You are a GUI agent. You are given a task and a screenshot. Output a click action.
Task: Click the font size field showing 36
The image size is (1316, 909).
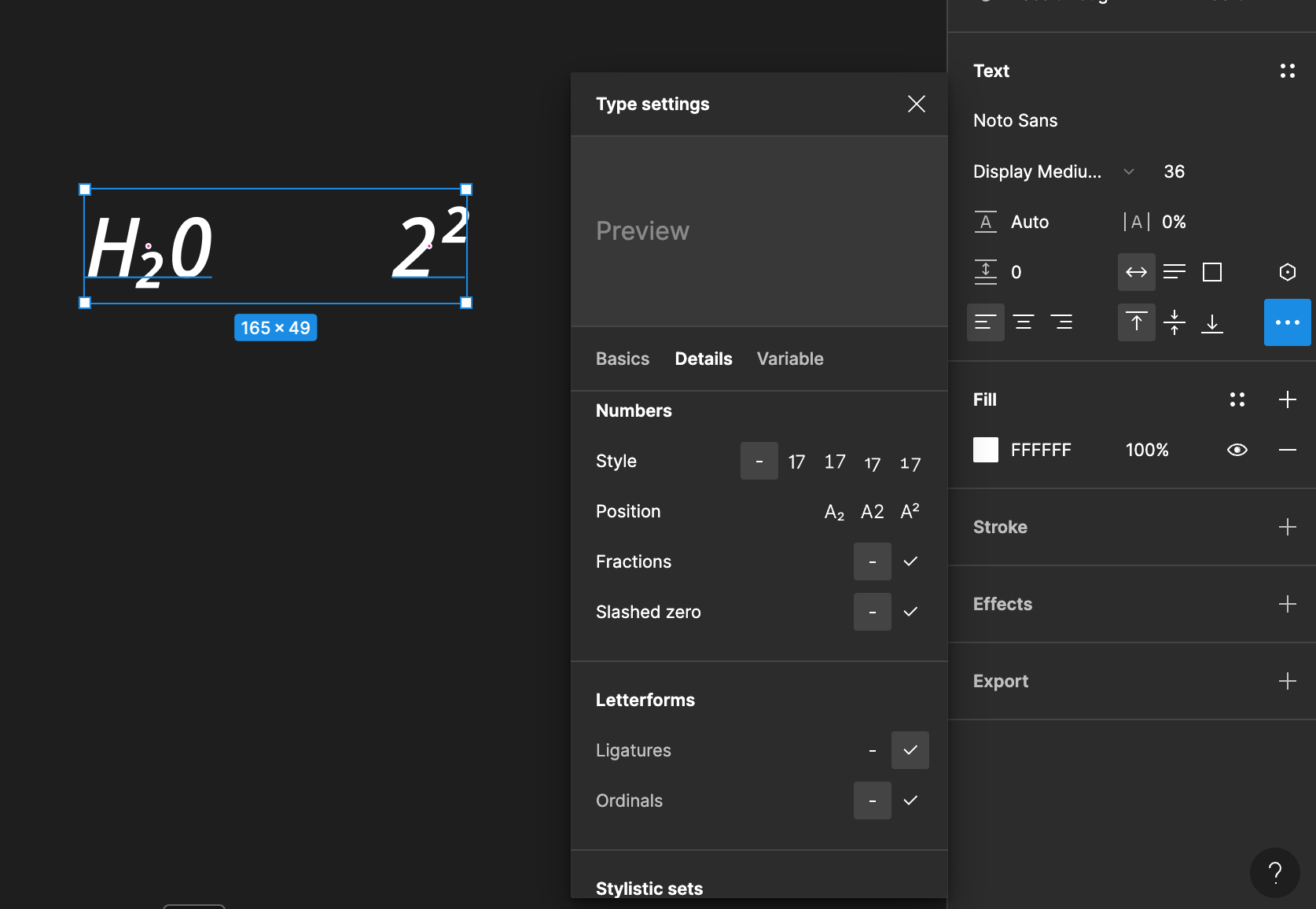[1174, 171]
